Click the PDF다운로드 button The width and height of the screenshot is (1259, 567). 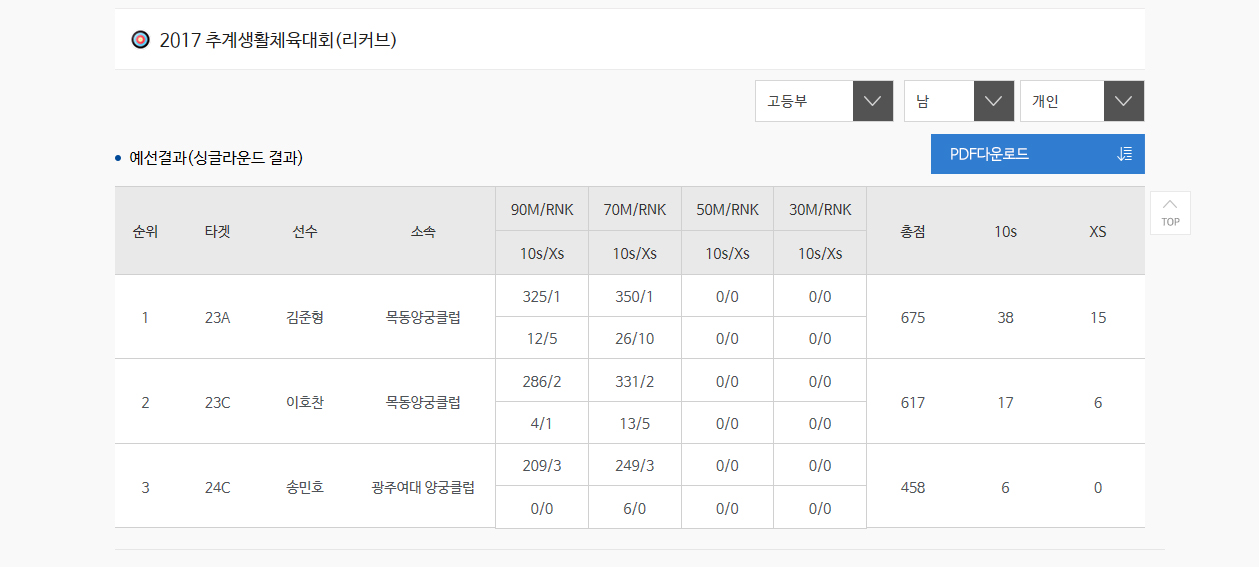pos(1037,154)
